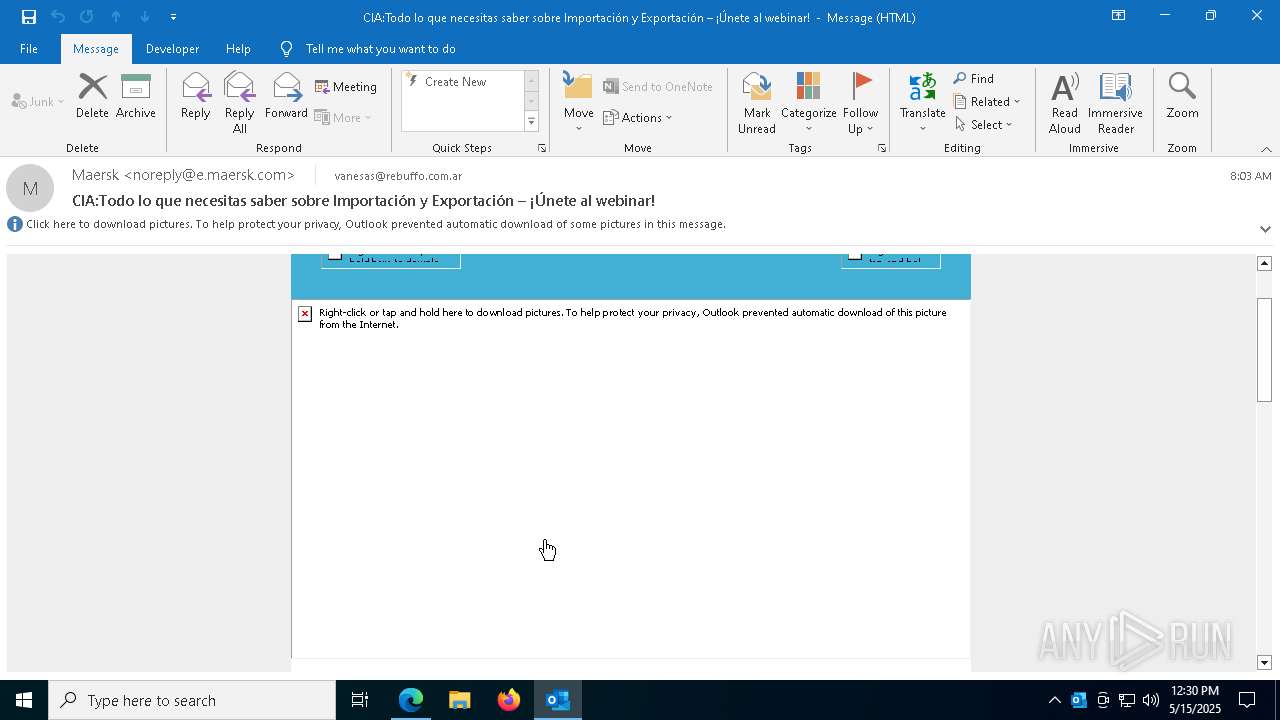Go to next item with down arrow

(145, 16)
